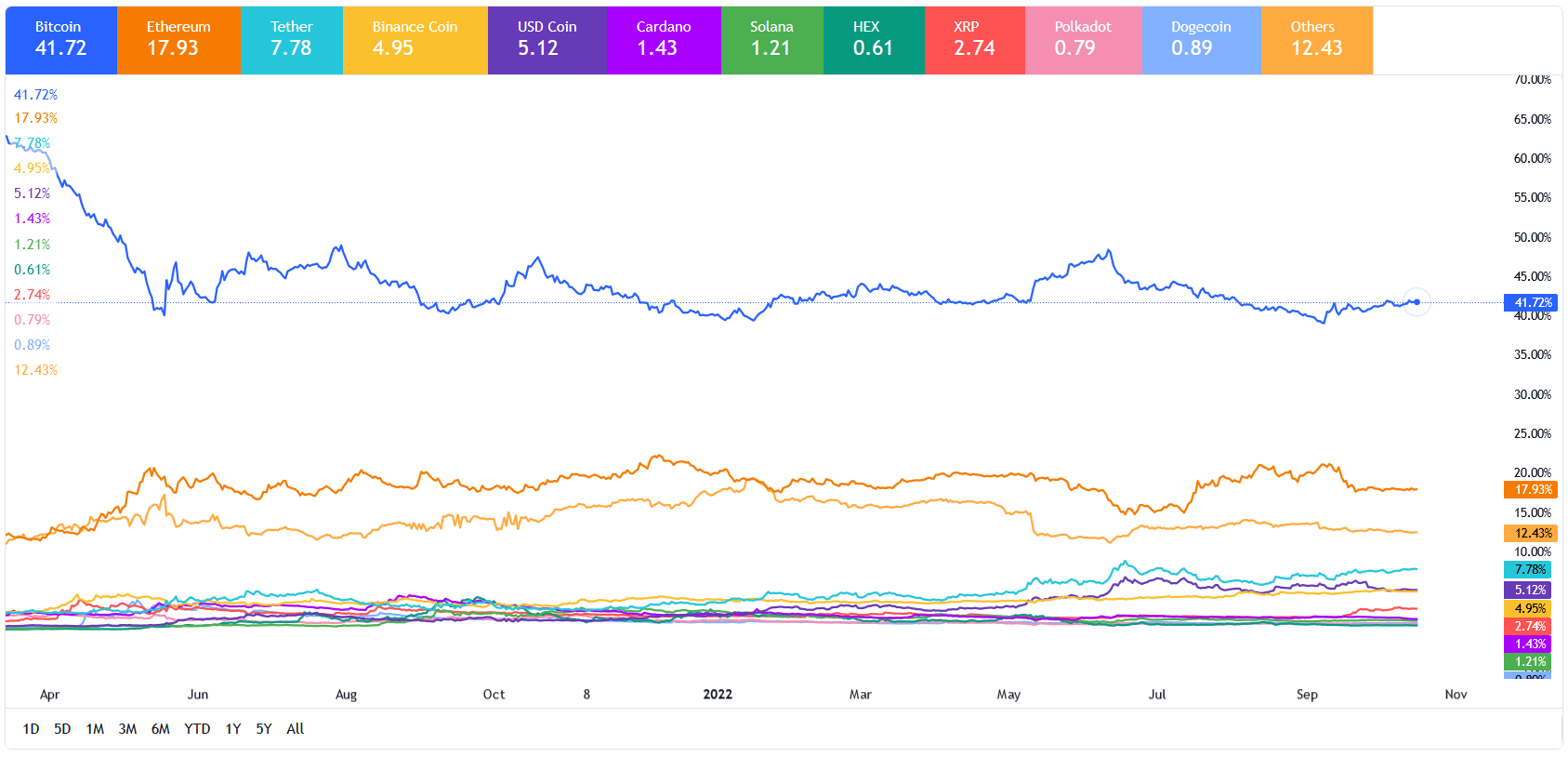The height and width of the screenshot is (757, 1568).
Task: Select the 1M time range
Action: point(95,729)
